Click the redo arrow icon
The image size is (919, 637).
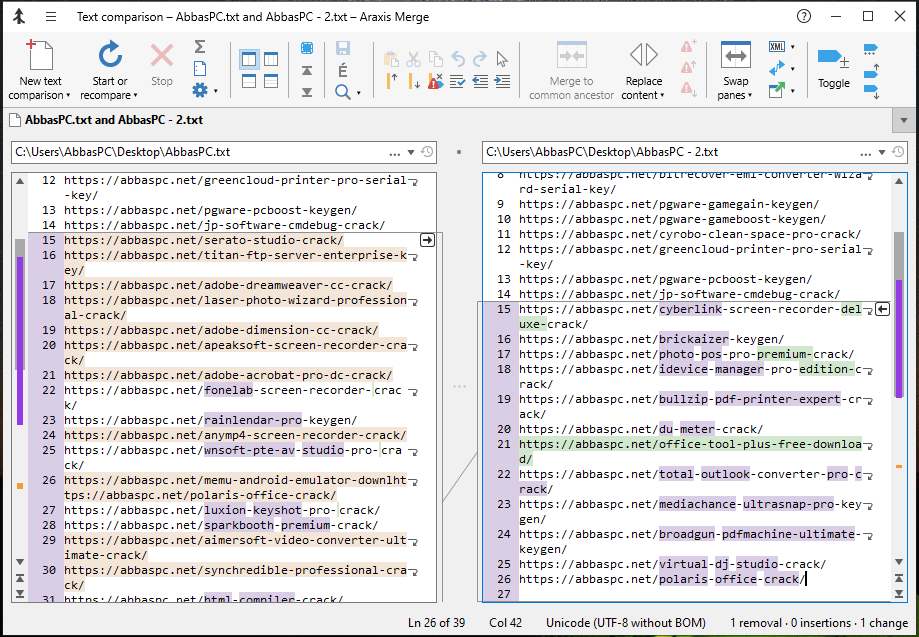pyautogui.click(x=480, y=59)
